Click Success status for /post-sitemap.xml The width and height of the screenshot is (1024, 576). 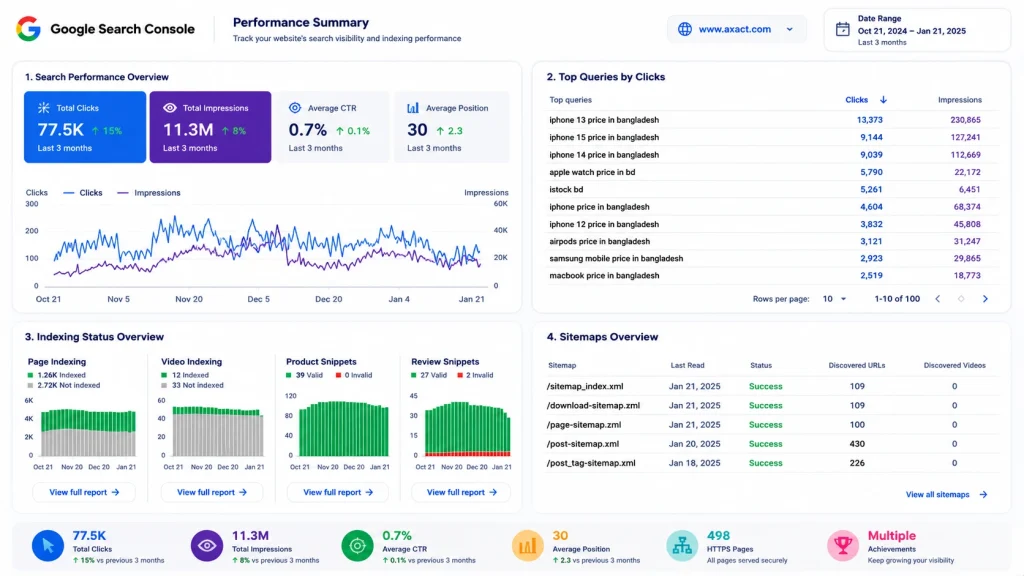tap(765, 444)
